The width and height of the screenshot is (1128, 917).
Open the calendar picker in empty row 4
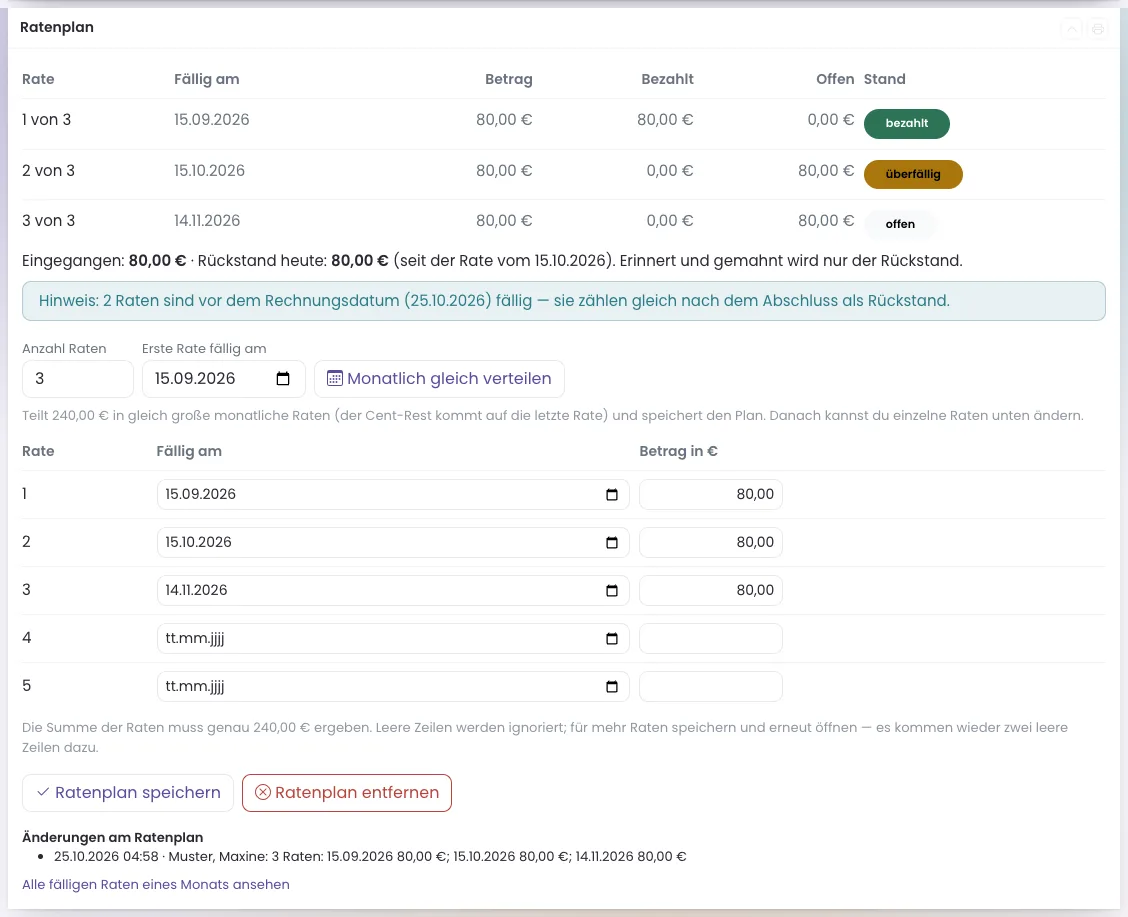[x=611, y=639]
